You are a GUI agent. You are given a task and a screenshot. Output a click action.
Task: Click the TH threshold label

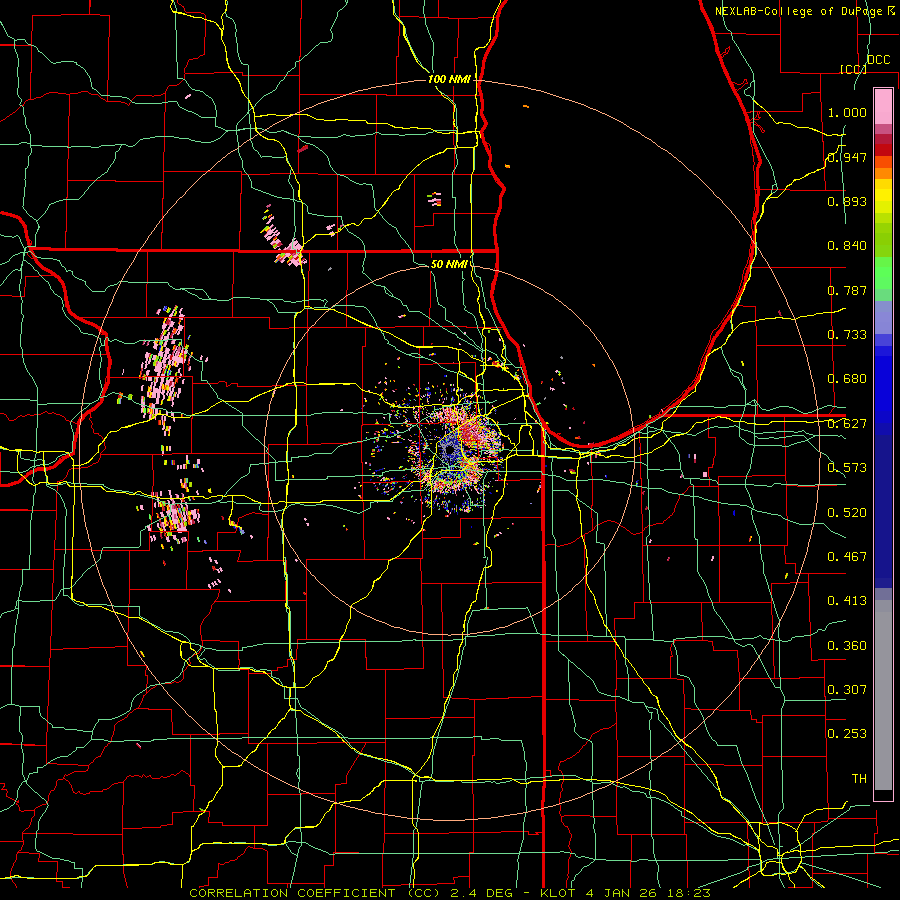coord(859,779)
